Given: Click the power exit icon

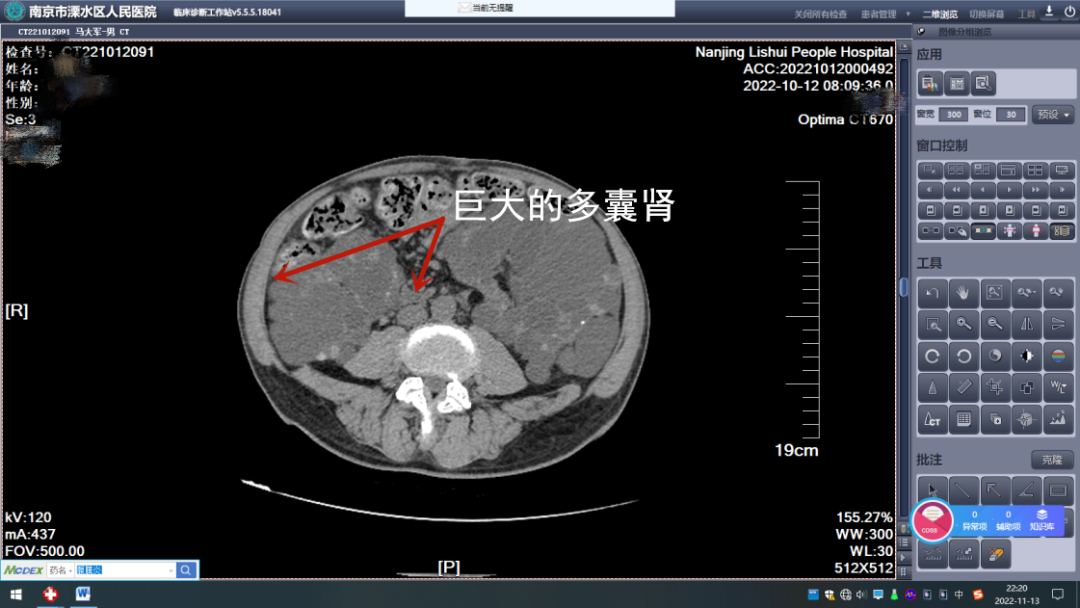Looking at the screenshot, I should point(1070,12).
